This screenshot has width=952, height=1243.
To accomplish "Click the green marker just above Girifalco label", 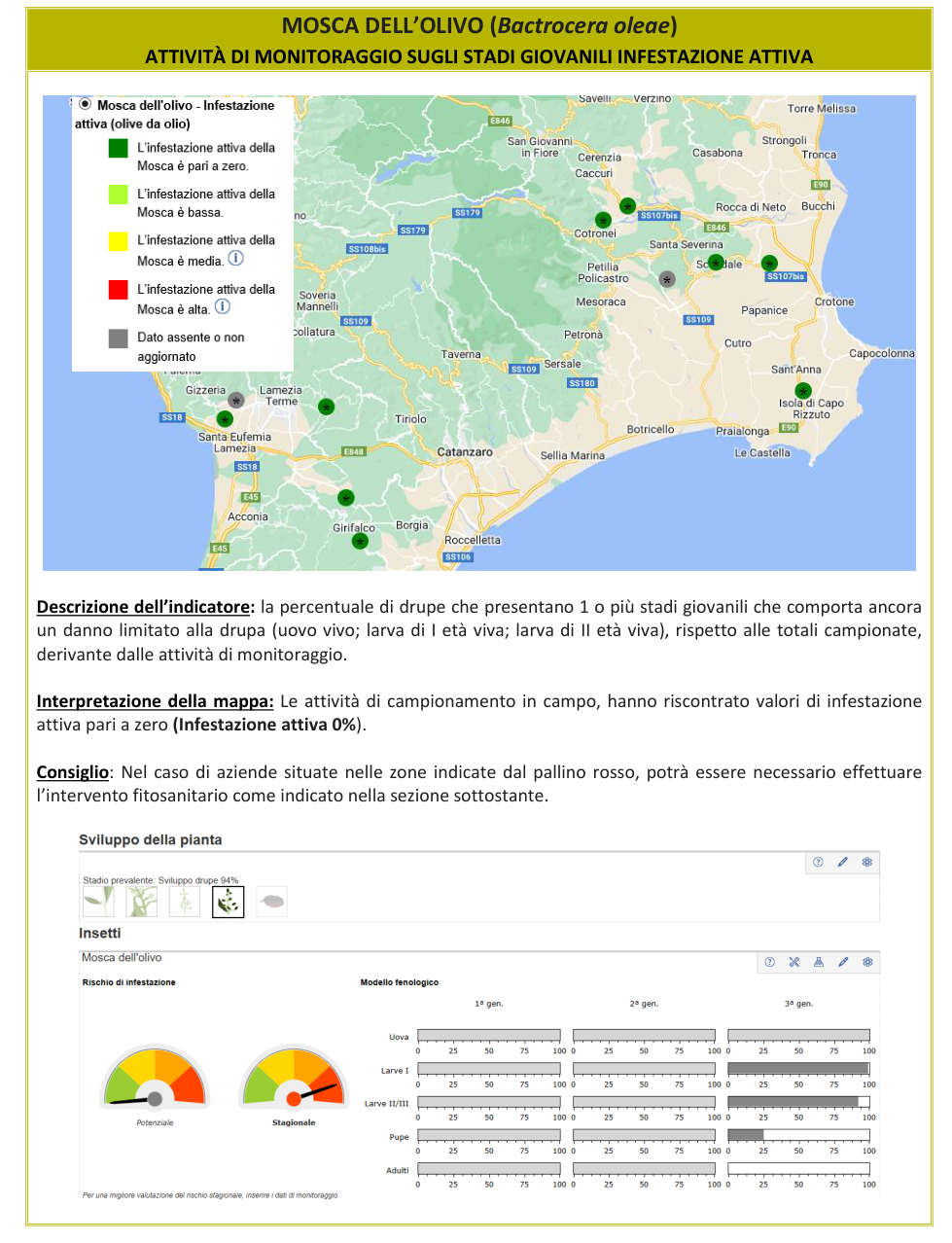I will pyautogui.click(x=345, y=498).
